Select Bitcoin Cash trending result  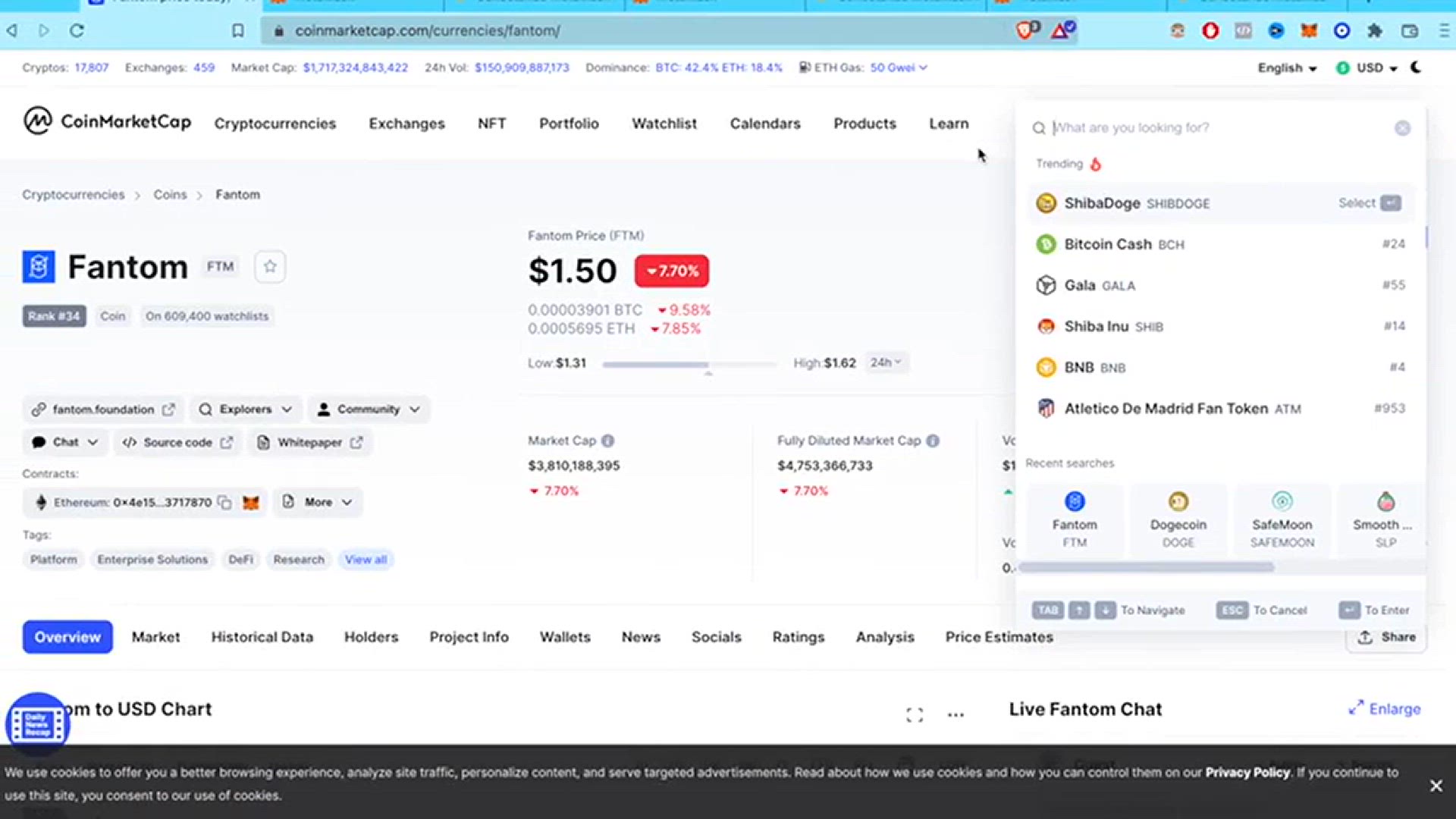point(1221,244)
